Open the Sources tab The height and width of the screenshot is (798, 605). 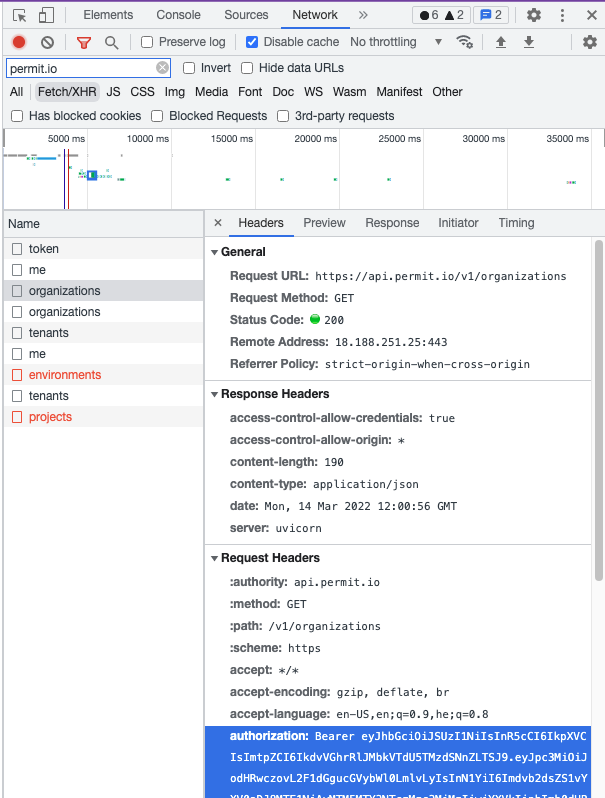(246, 15)
